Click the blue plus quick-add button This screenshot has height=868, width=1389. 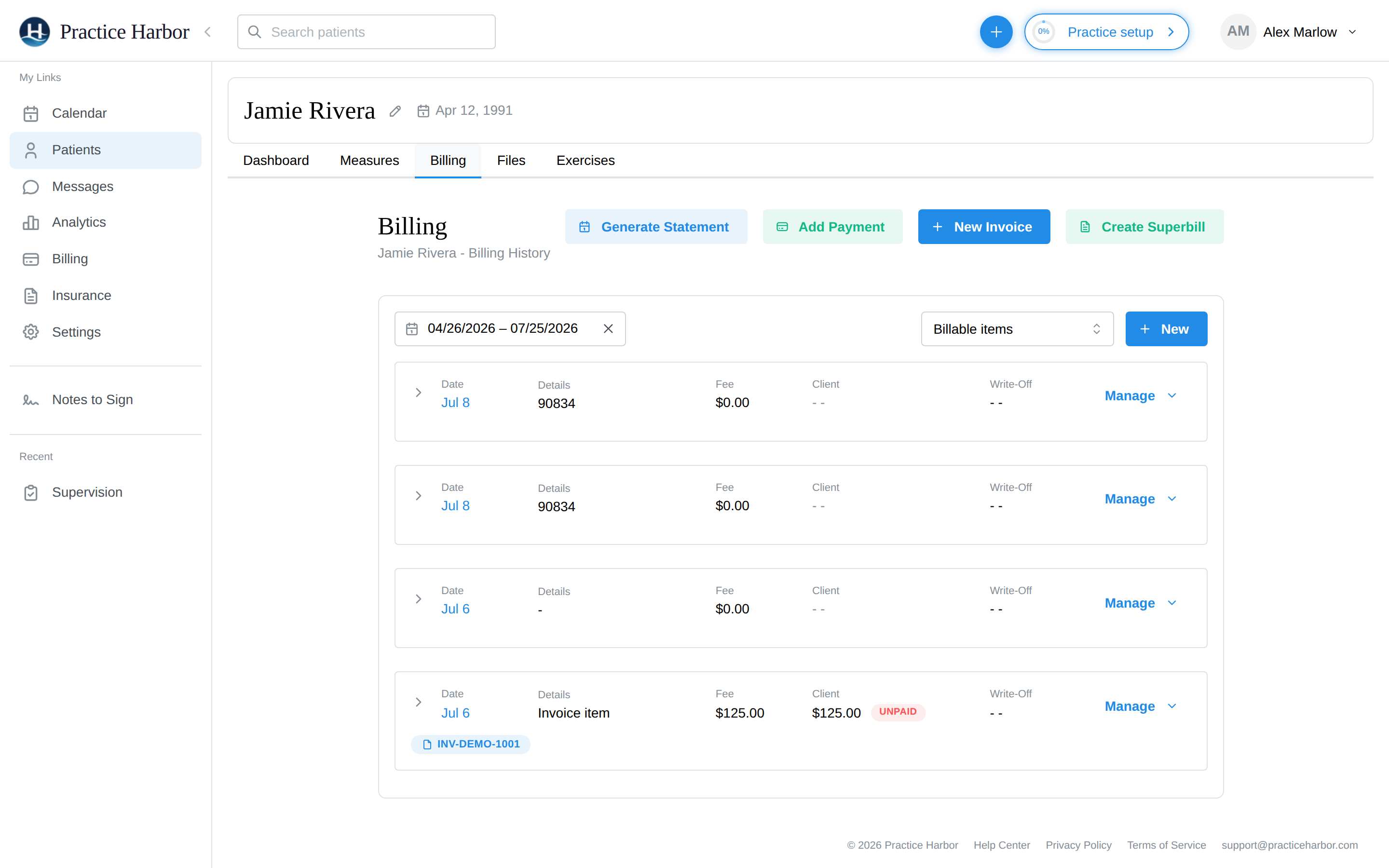coord(996,31)
